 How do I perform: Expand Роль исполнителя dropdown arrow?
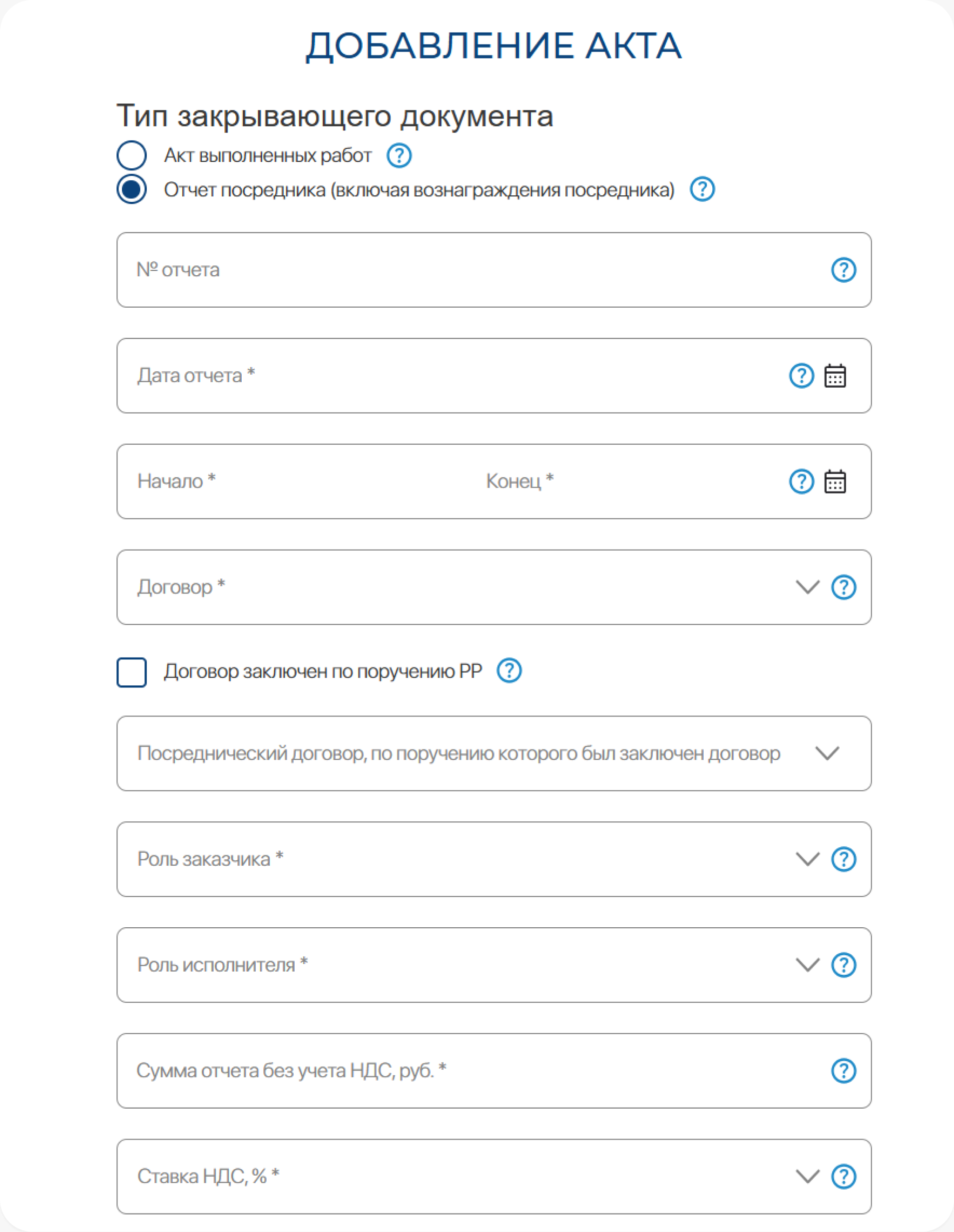(807, 965)
